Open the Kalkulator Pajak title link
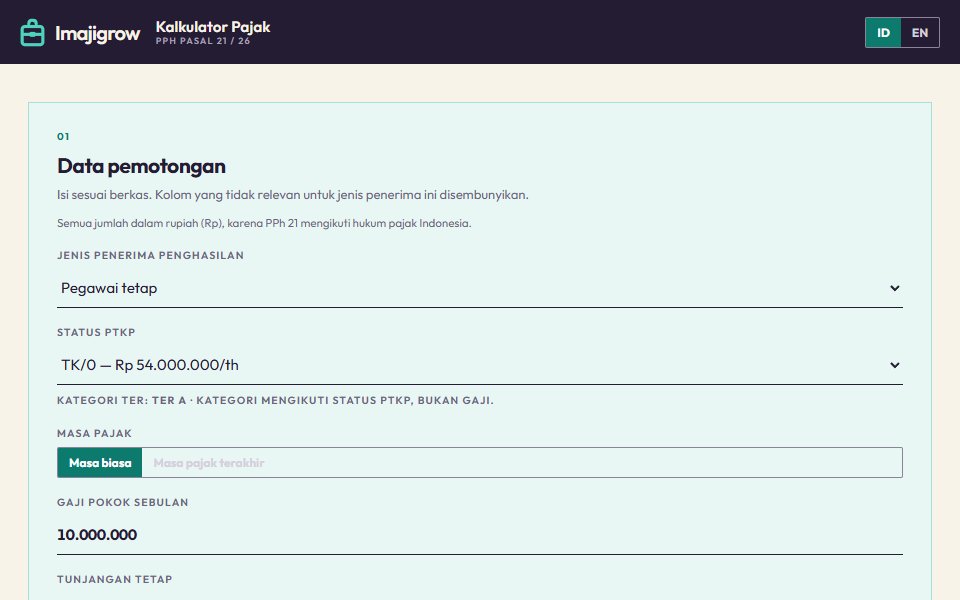 pyautogui.click(x=212, y=27)
